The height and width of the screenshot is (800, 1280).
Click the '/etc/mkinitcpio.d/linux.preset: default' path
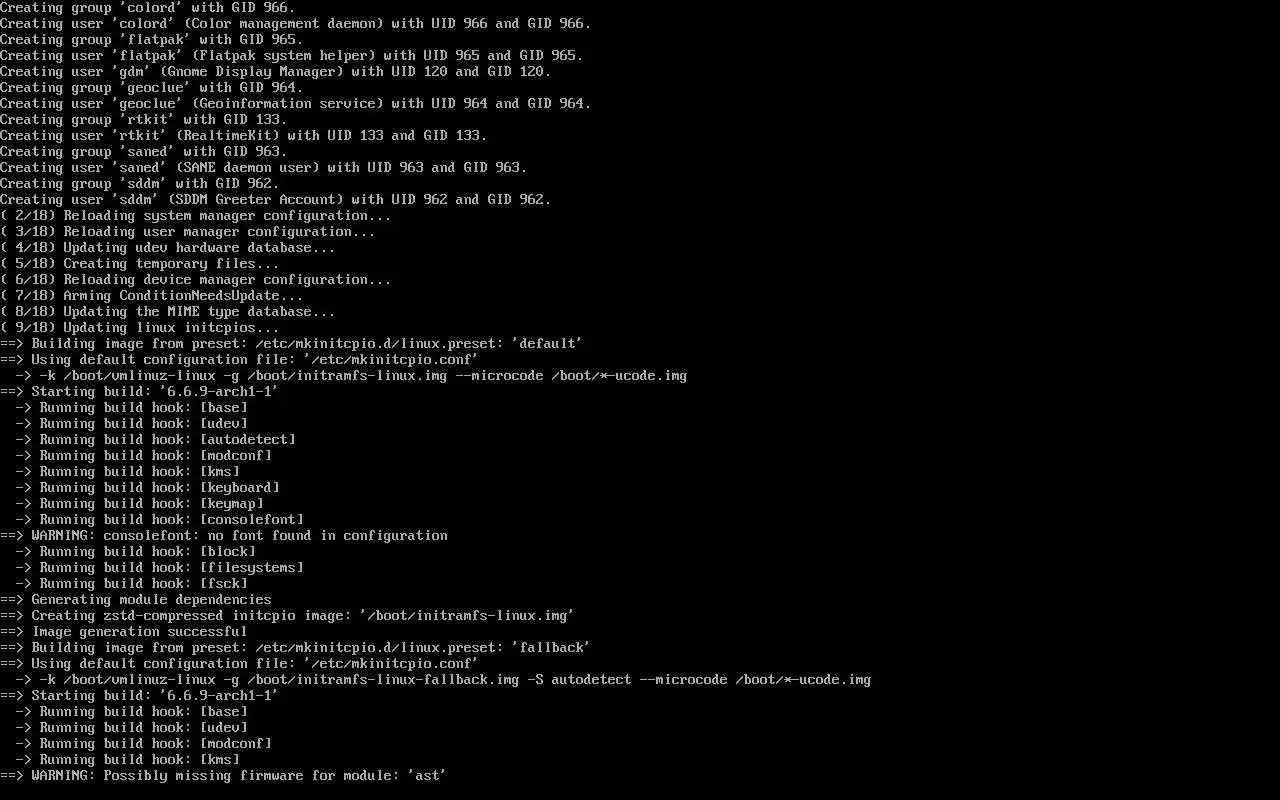pos(418,343)
